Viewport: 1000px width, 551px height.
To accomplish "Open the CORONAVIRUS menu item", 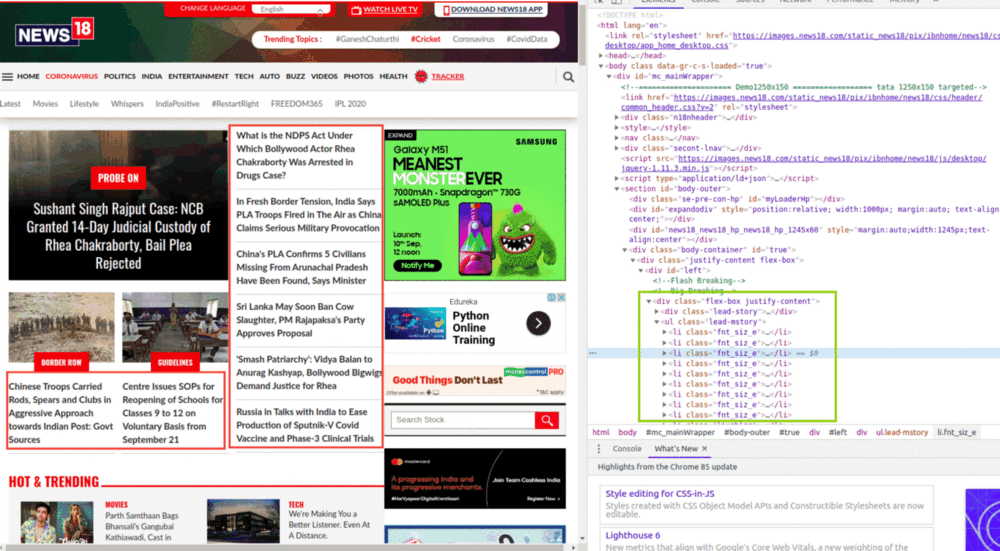I will [x=71, y=77].
